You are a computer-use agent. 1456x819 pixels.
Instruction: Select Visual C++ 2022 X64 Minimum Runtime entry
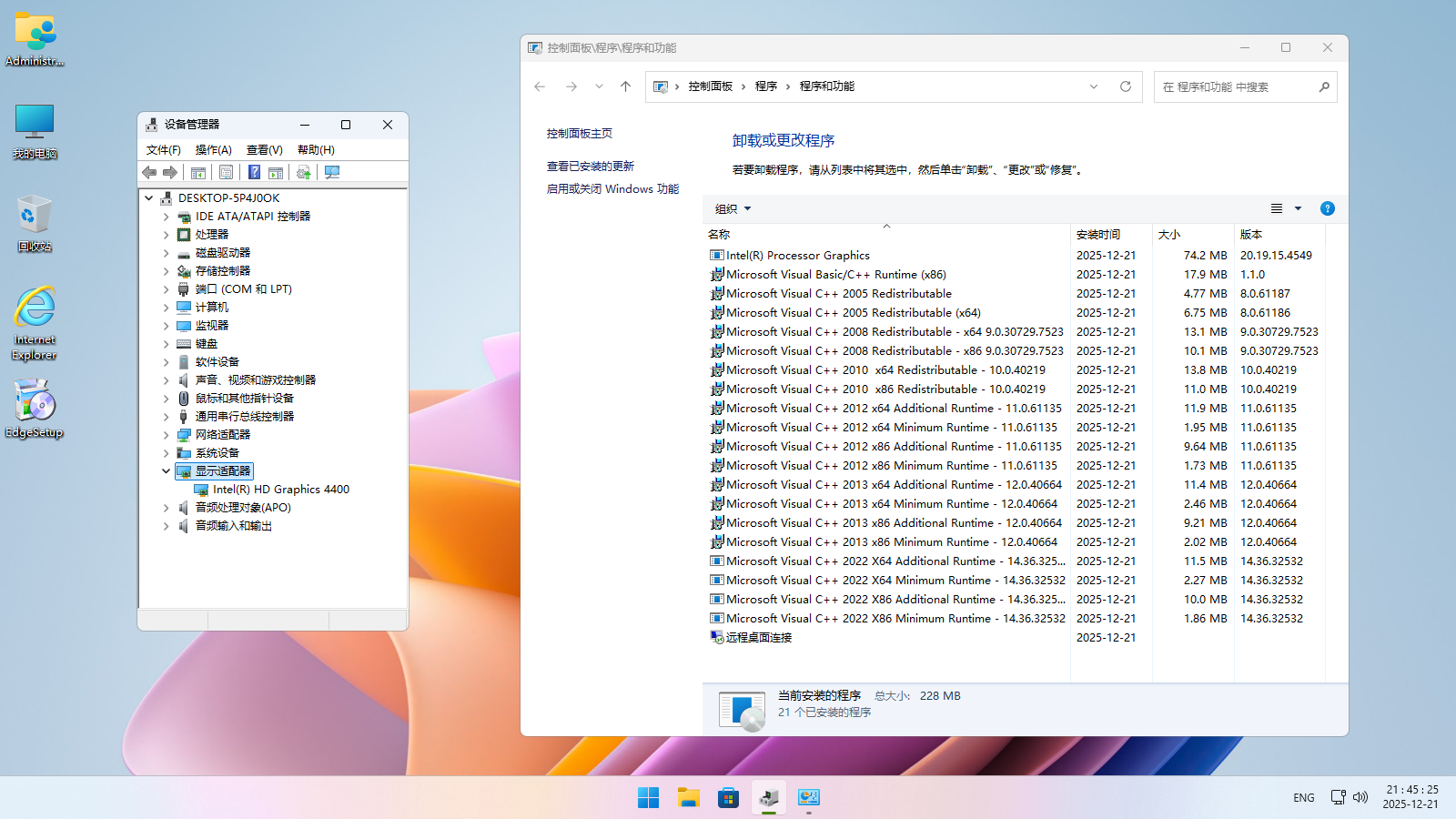point(895,581)
